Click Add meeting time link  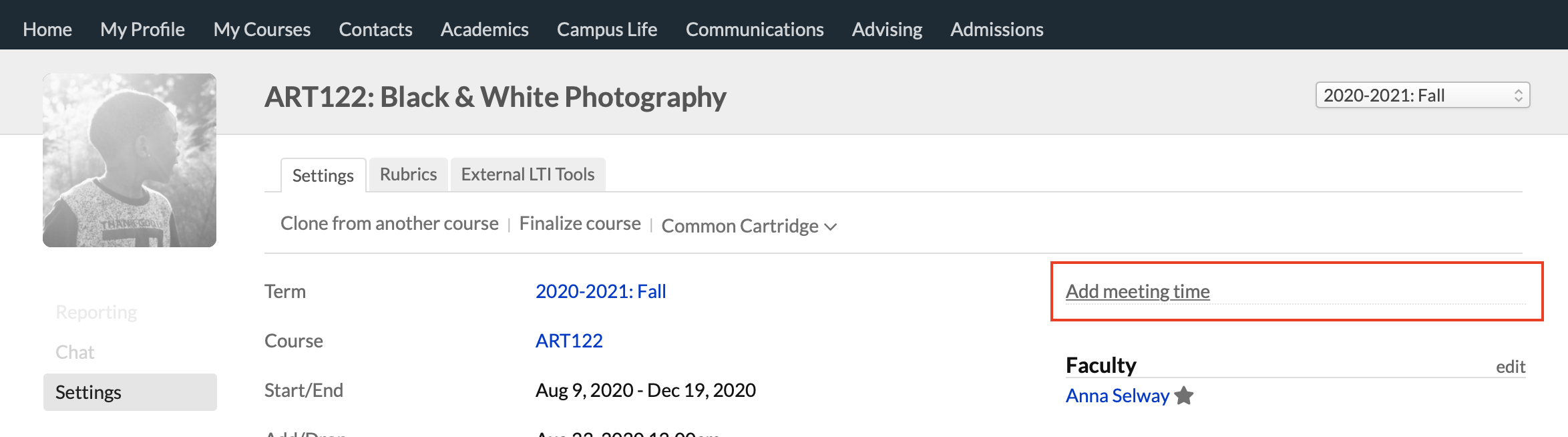(x=1137, y=291)
